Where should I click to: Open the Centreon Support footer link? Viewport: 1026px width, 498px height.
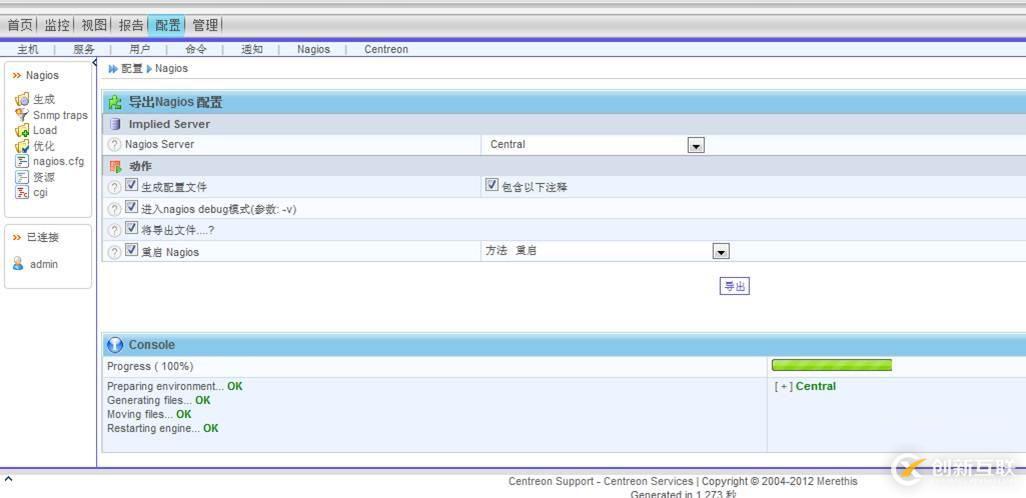[551, 481]
